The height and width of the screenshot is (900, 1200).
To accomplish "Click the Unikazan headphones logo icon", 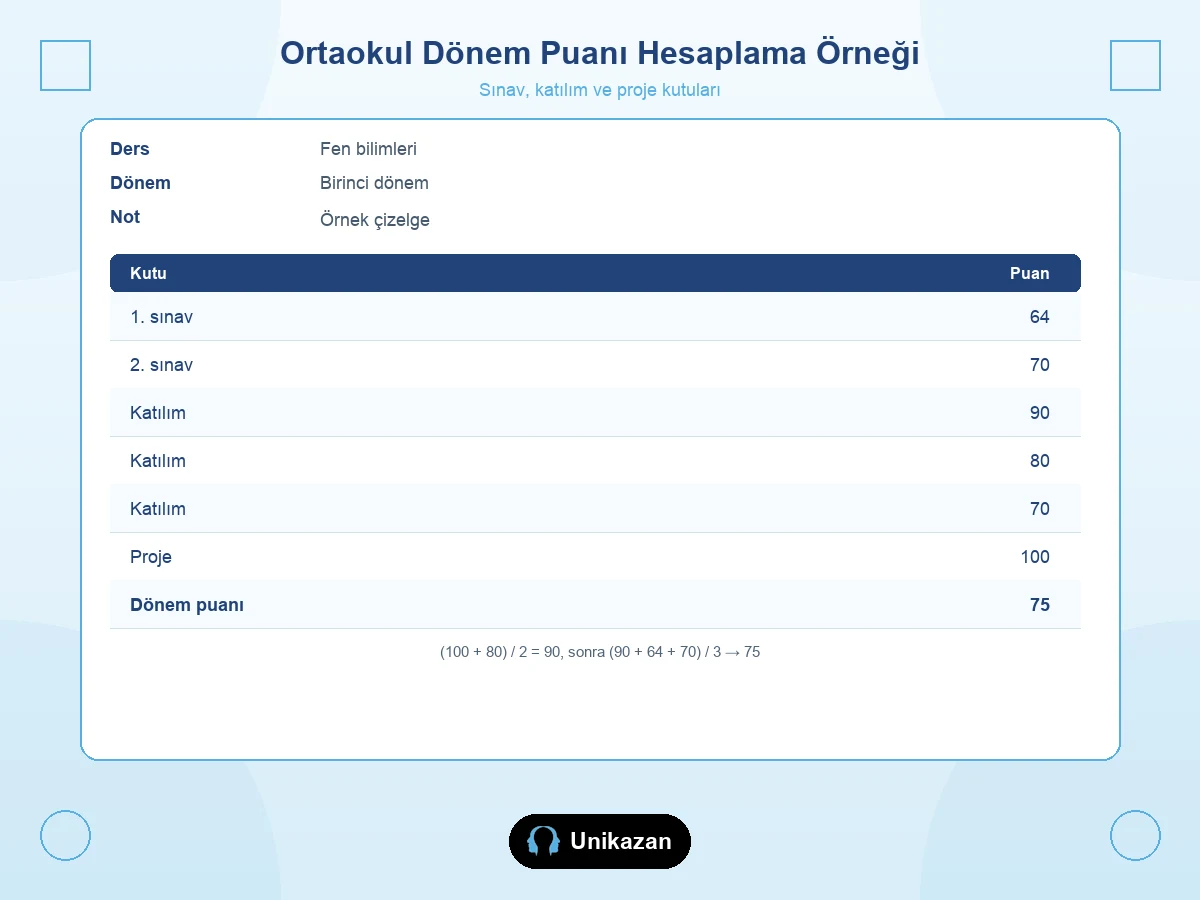I will pos(543,841).
